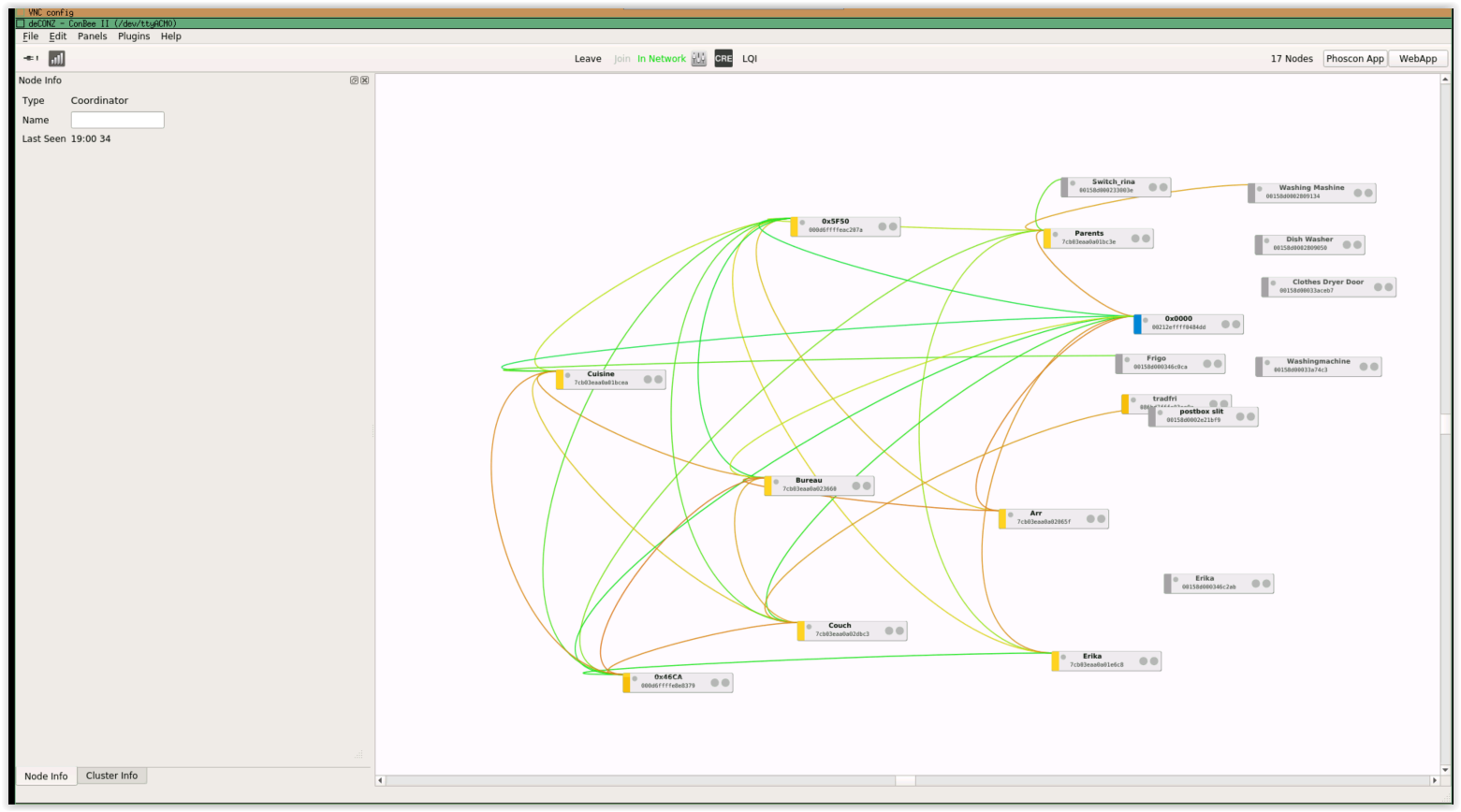1461x812 pixels.
Task: Open the Panels menu
Action: [x=93, y=36]
